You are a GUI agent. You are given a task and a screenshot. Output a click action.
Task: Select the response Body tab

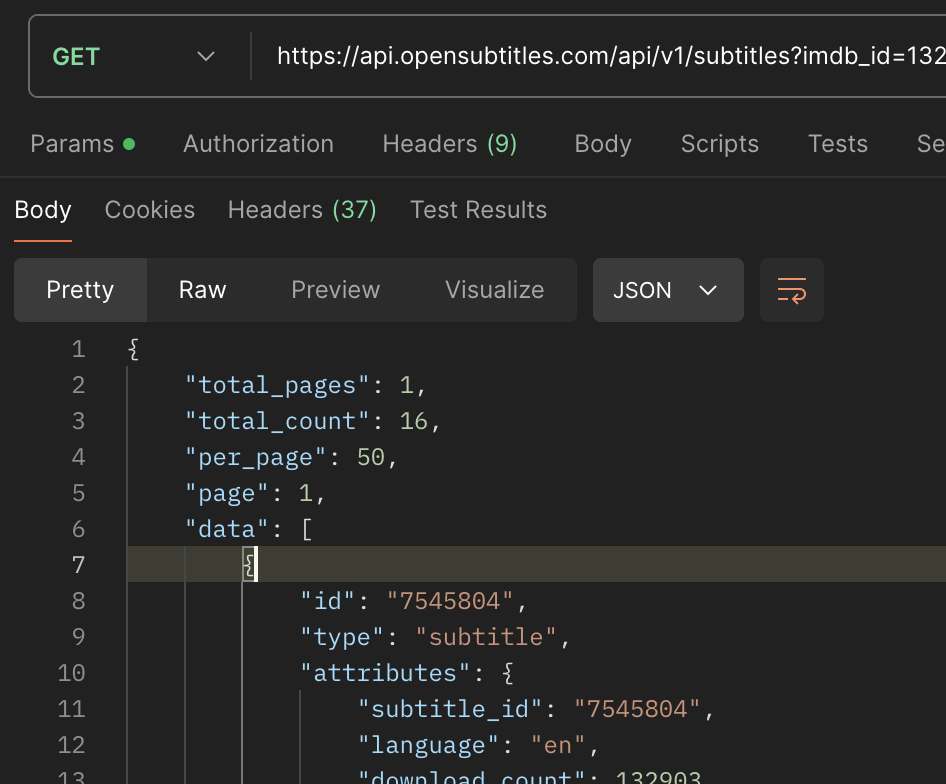(43, 210)
